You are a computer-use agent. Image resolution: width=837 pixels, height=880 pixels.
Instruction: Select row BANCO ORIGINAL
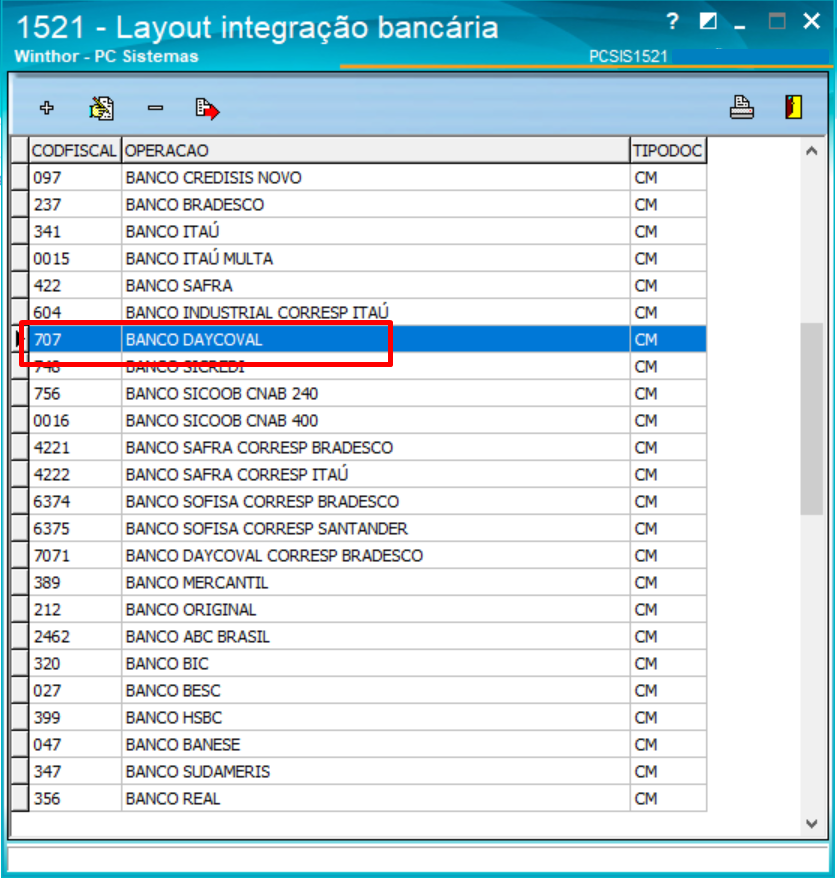tap(358, 609)
